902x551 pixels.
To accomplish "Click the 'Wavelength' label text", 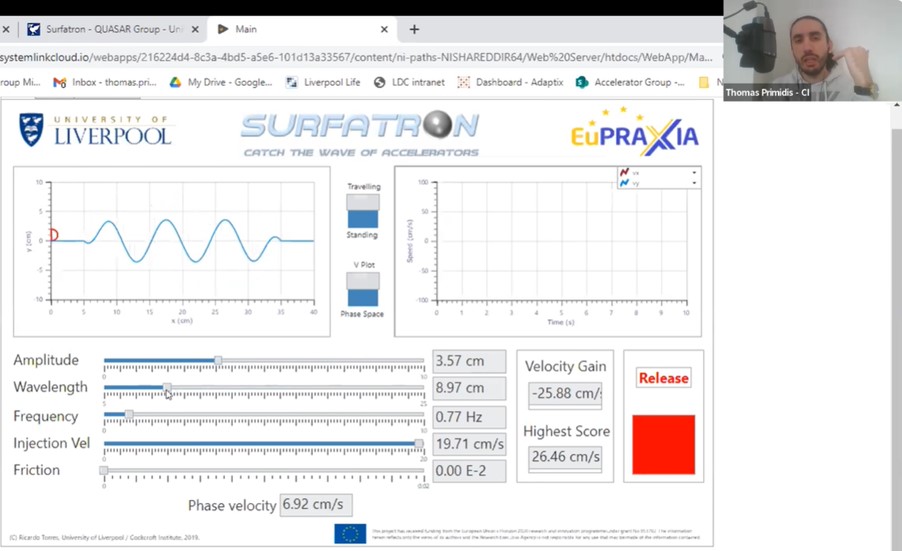I will tap(51, 387).
